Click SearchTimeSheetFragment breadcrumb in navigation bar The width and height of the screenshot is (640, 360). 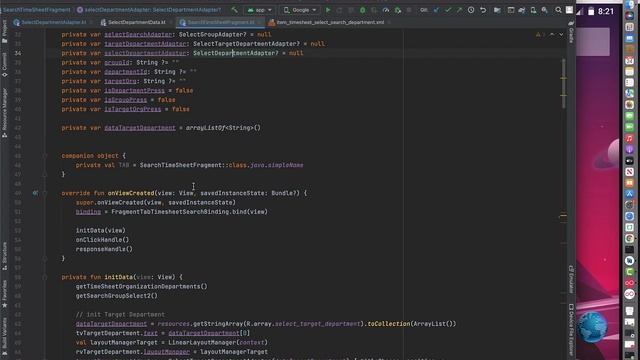[36, 9]
